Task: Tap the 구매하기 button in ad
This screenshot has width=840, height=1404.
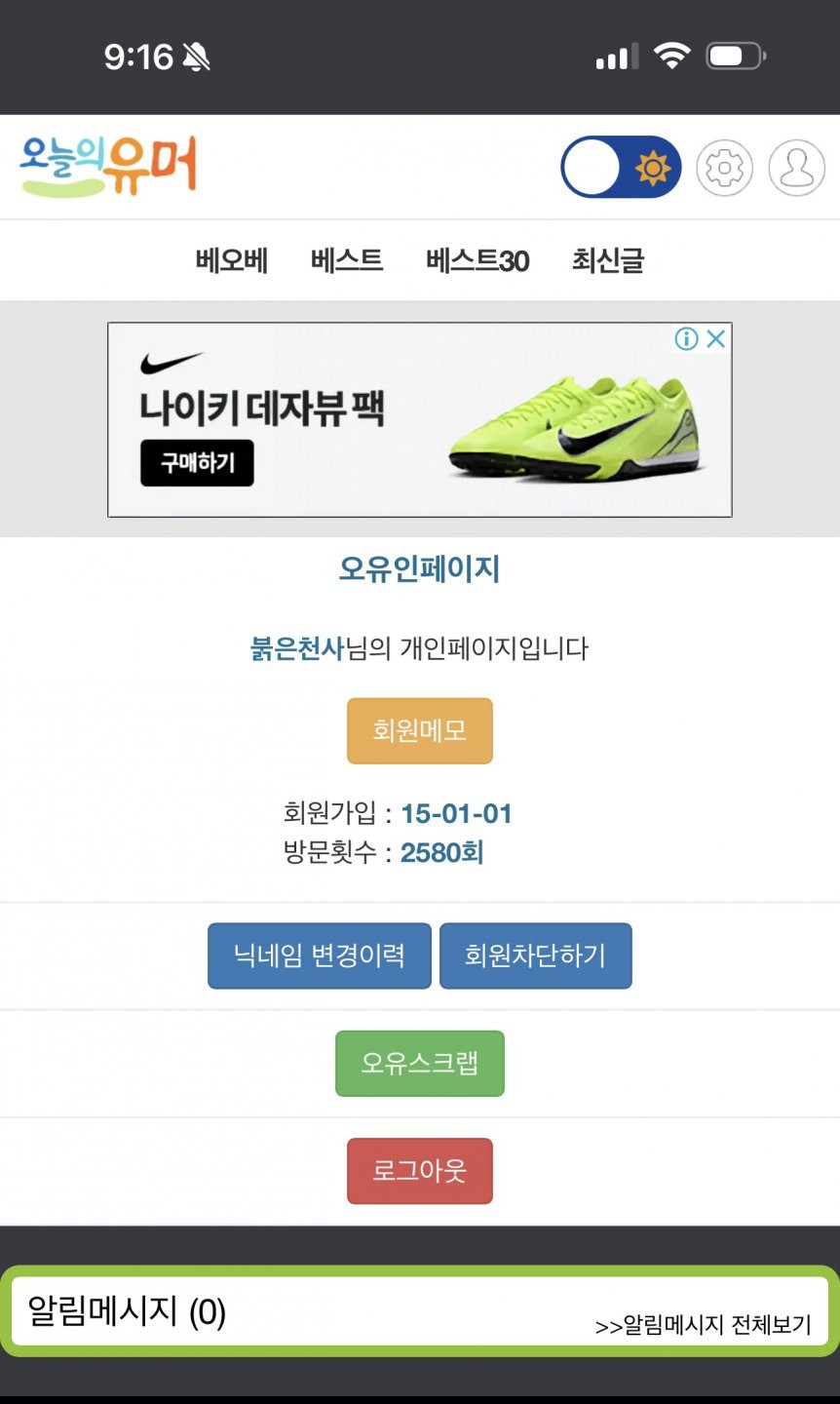Action: point(197,462)
